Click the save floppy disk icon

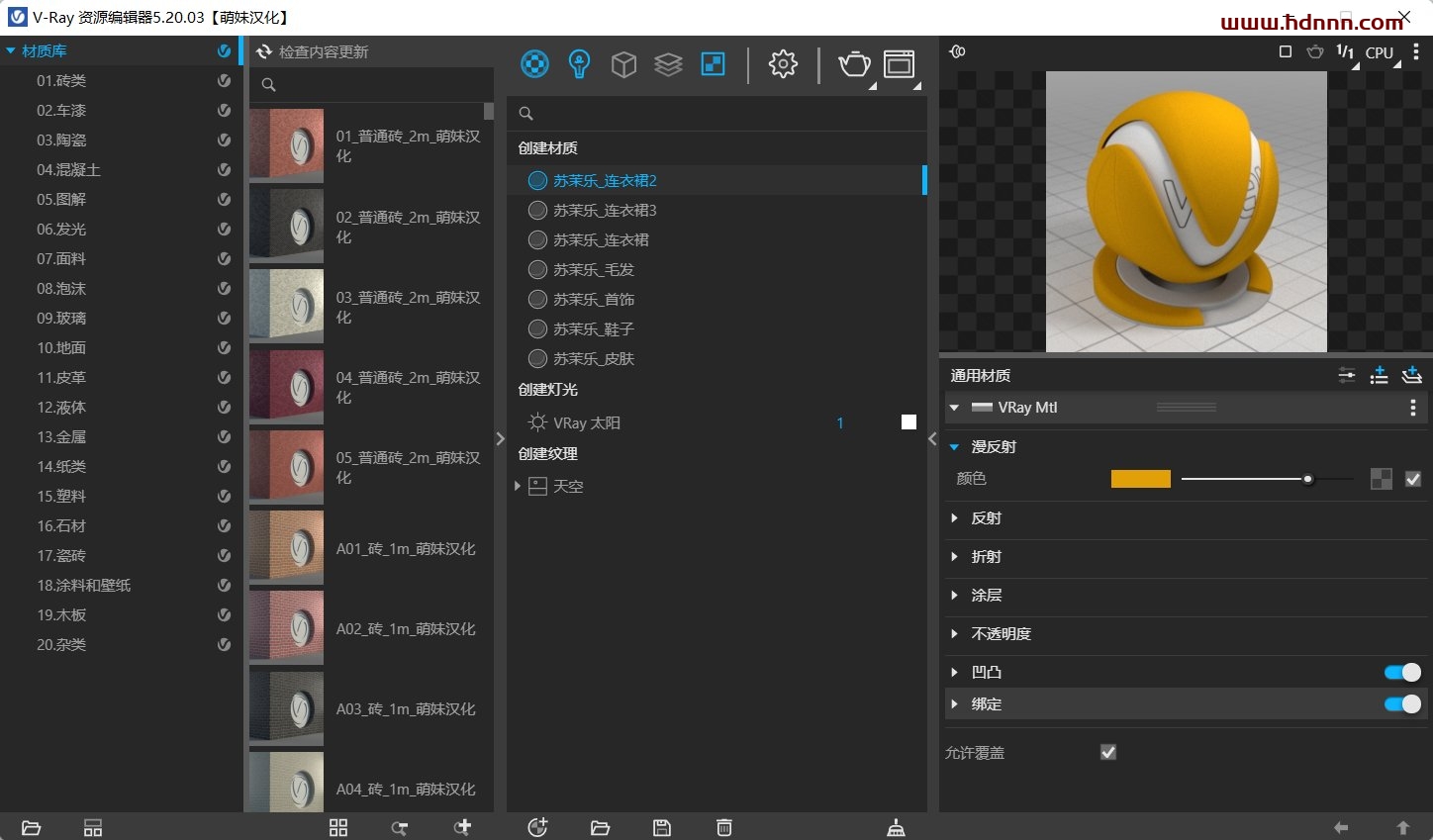click(x=662, y=828)
